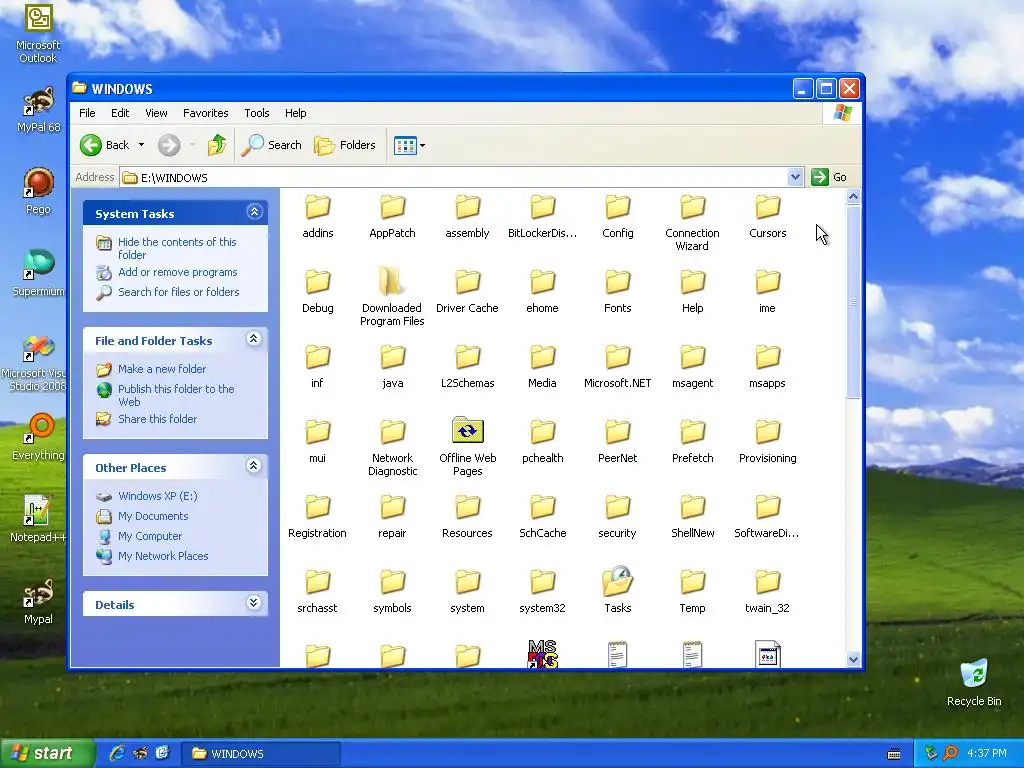Image resolution: width=1024 pixels, height=768 pixels.
Task: Select the Offline Web Pages icon
Action: tap(468, 432)
